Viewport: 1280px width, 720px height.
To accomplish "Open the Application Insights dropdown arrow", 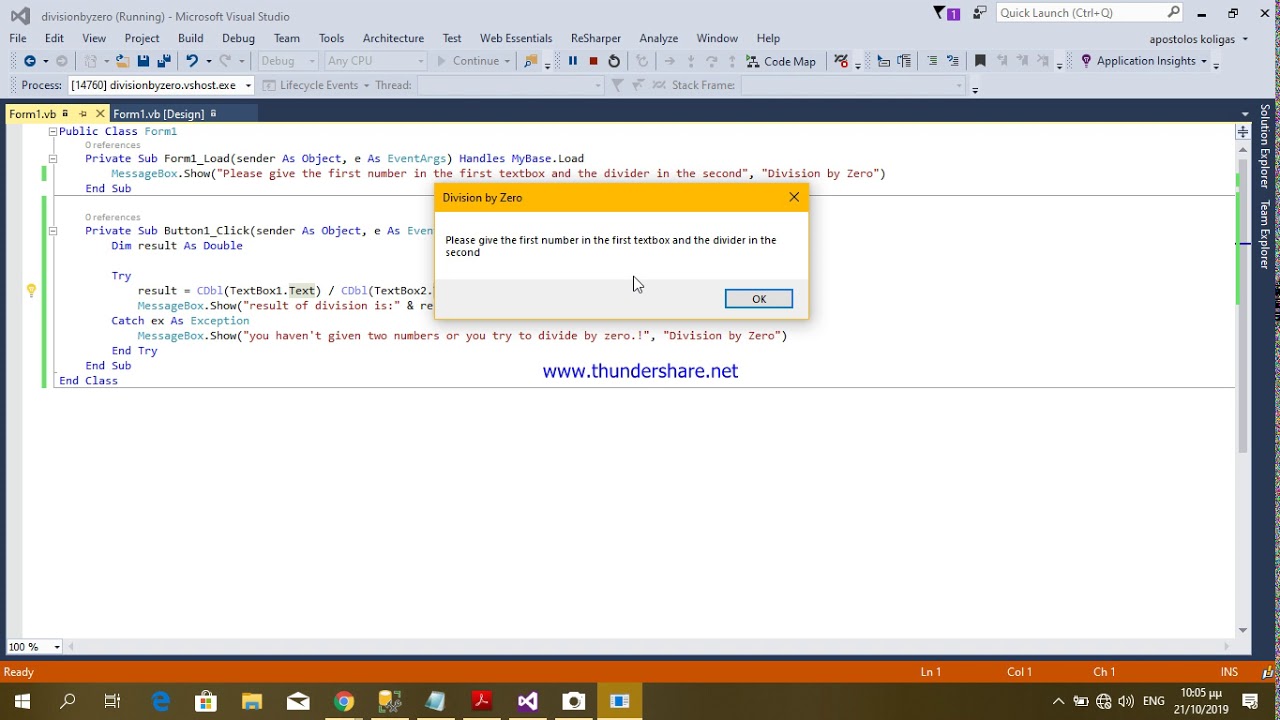I will 1204,61.
